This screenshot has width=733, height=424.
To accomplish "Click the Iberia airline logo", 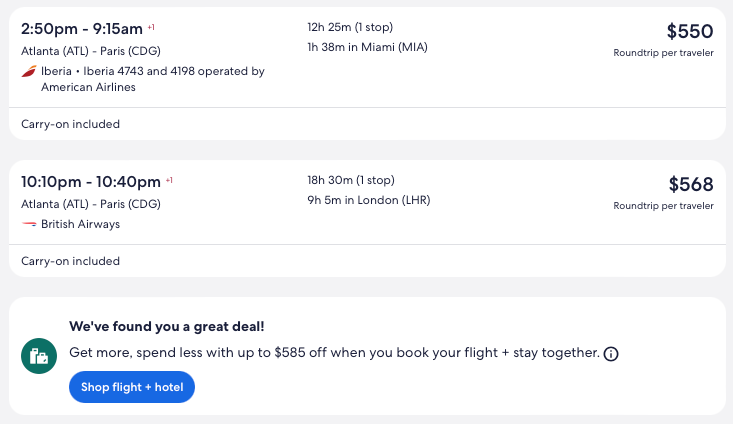I will (x=28, y=71).
